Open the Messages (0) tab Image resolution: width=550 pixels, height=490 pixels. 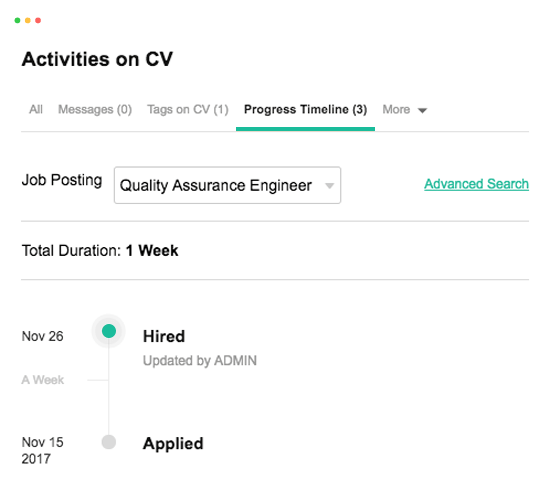(x=95, y=110)
